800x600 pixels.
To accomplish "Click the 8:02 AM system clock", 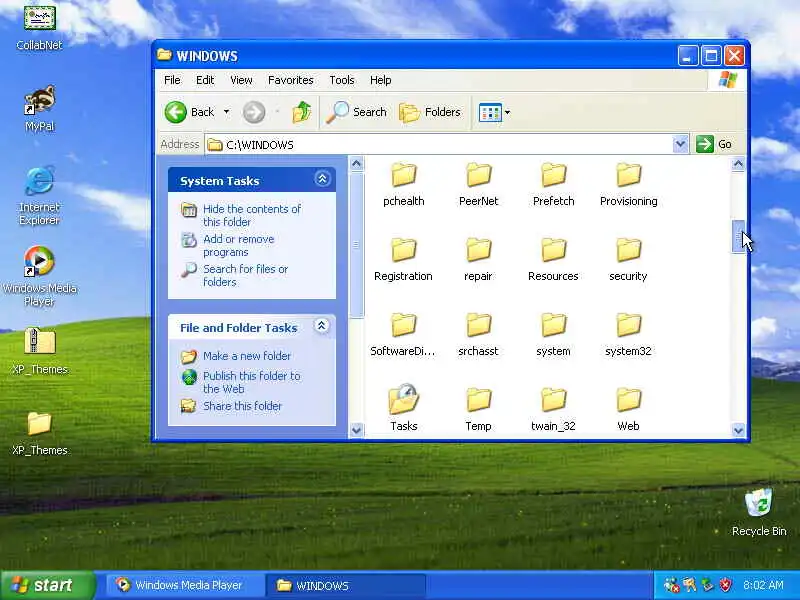I will point(763,585).
